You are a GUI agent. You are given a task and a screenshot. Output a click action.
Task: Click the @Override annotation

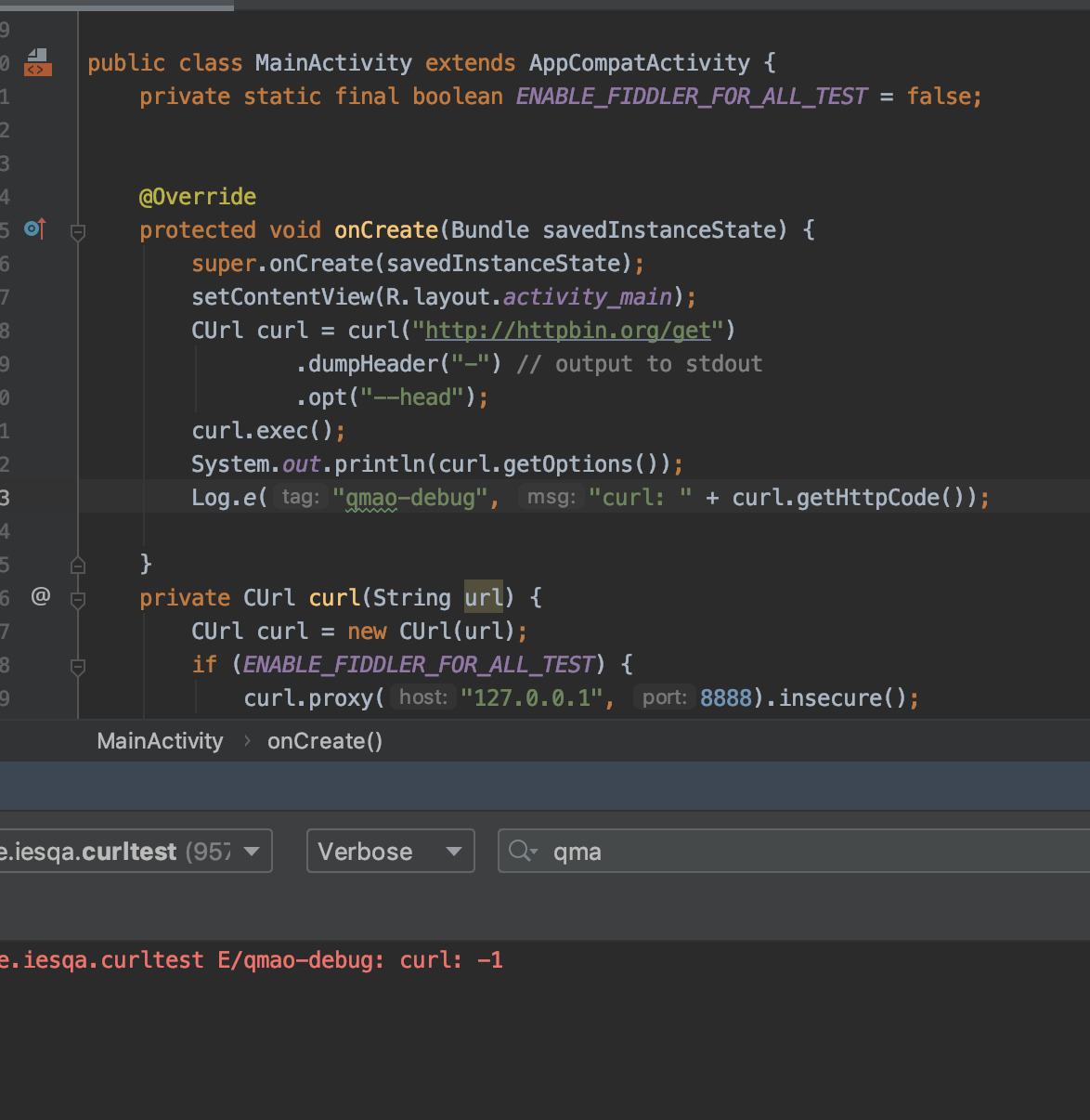198,197
